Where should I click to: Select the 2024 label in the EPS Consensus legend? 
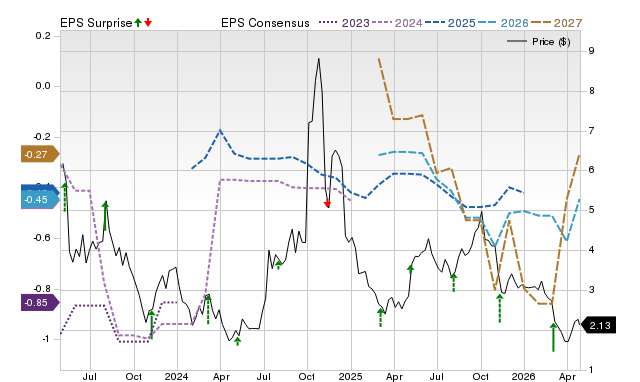tap(409, 23)
